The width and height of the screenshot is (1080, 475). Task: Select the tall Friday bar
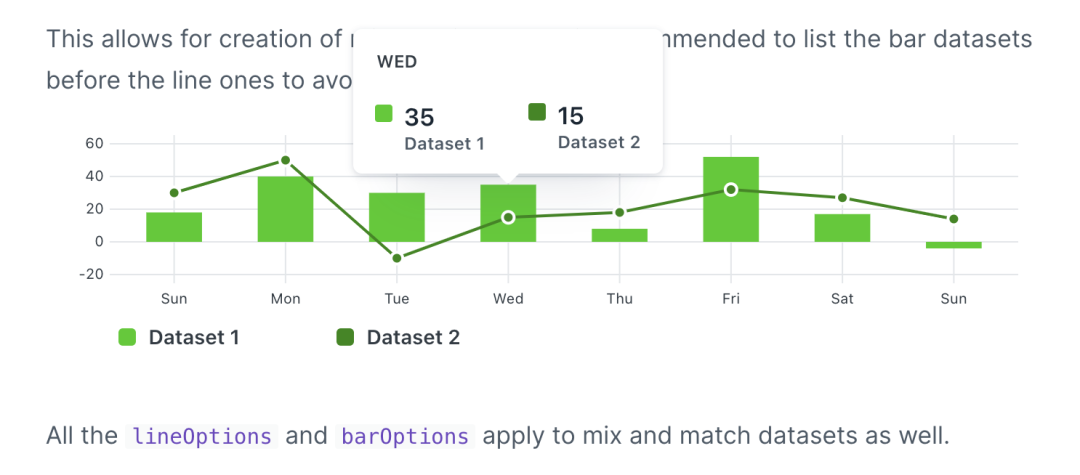[731, 200]
